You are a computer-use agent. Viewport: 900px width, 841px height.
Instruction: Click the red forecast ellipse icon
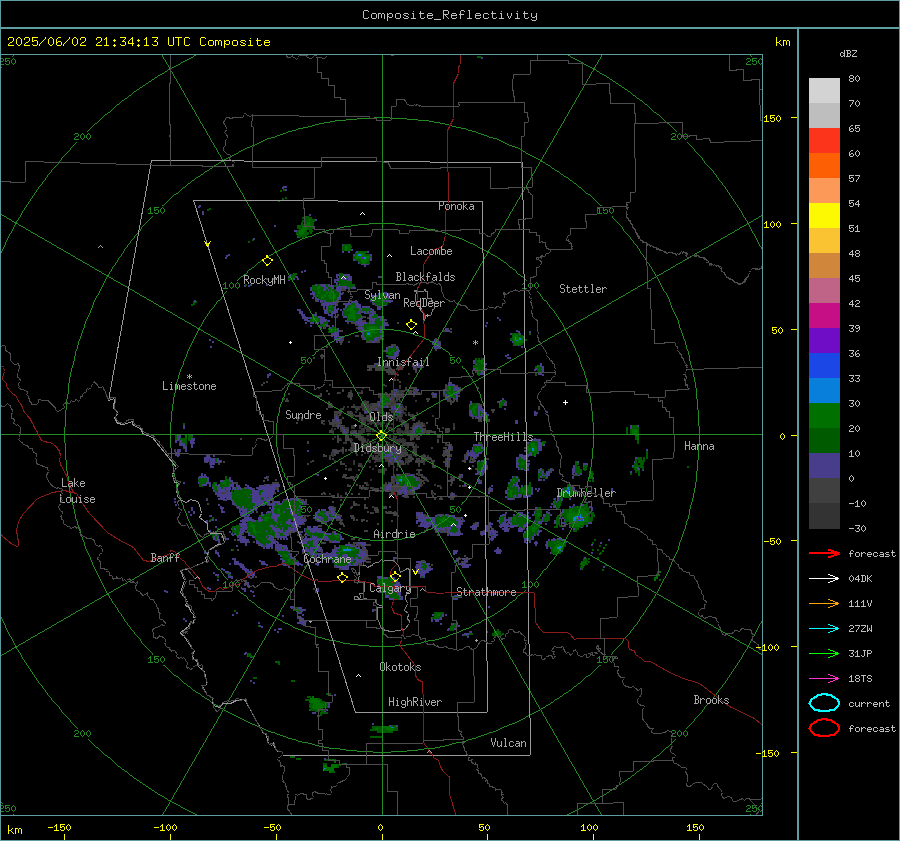(x=824, y=728)
